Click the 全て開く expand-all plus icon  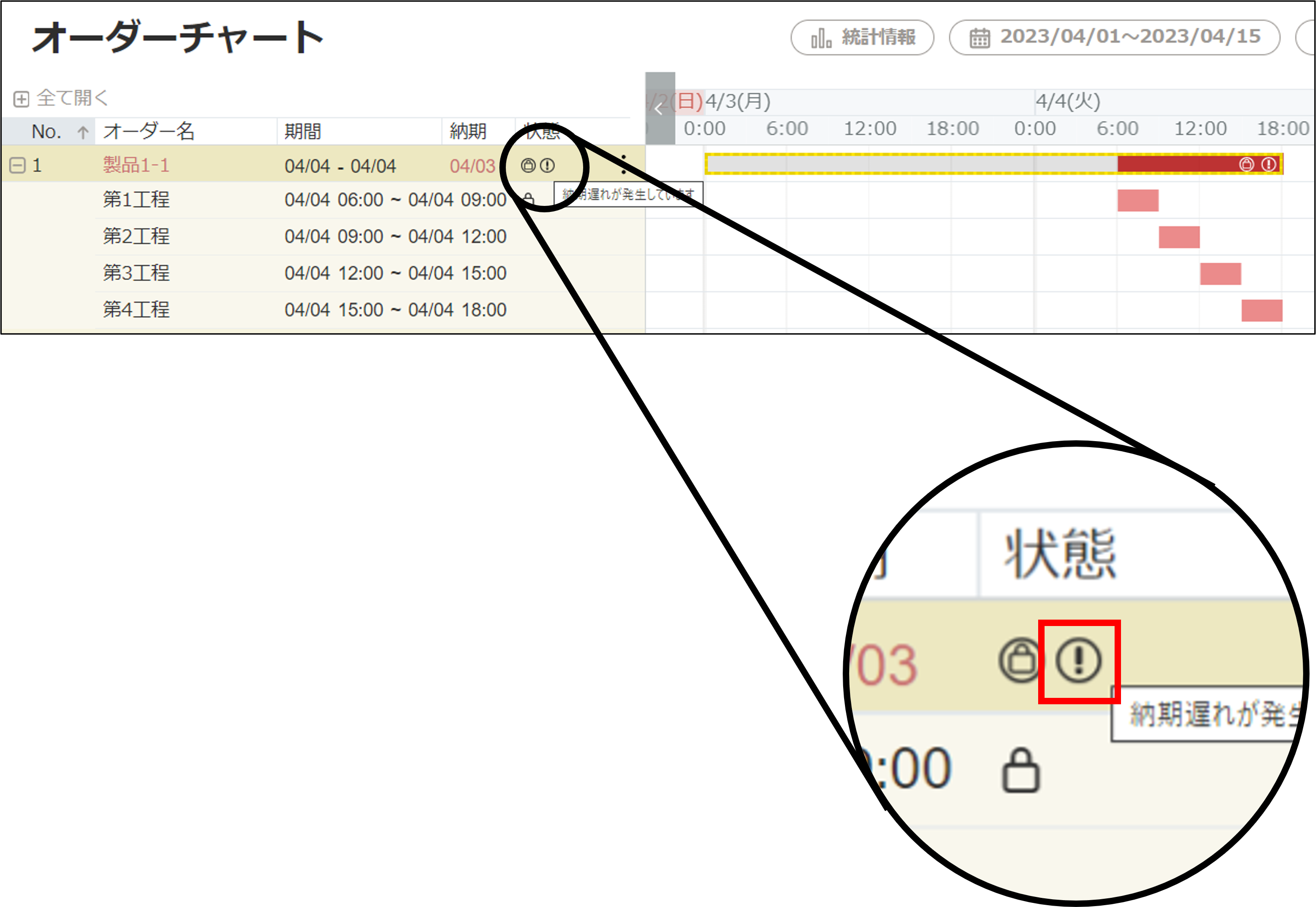pyautogui.click(x=21, y=99)
